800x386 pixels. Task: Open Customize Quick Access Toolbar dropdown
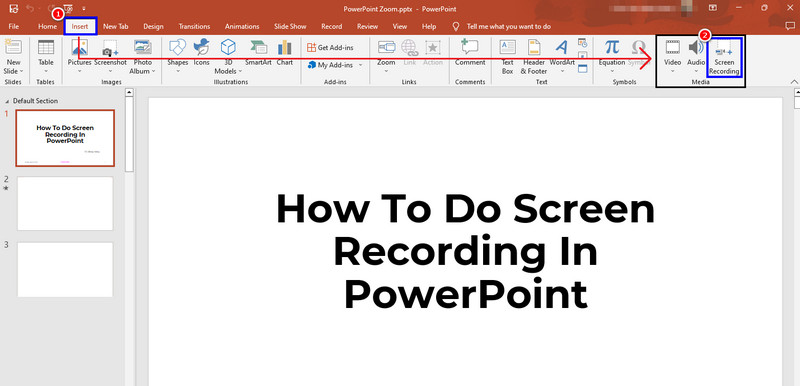click(x=84, y=9)
